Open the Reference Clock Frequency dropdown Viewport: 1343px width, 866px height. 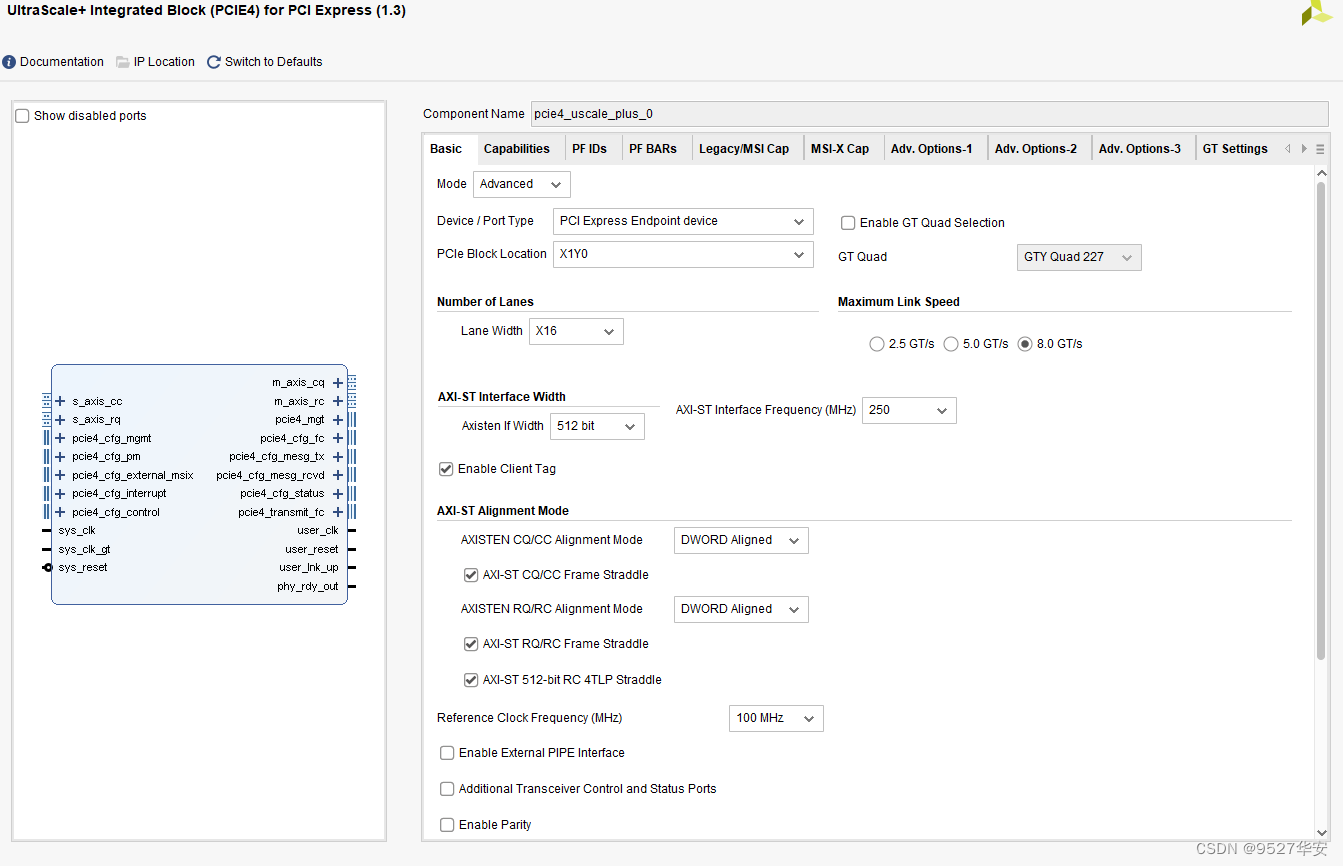pyautogui.click(x=776, y=718)
